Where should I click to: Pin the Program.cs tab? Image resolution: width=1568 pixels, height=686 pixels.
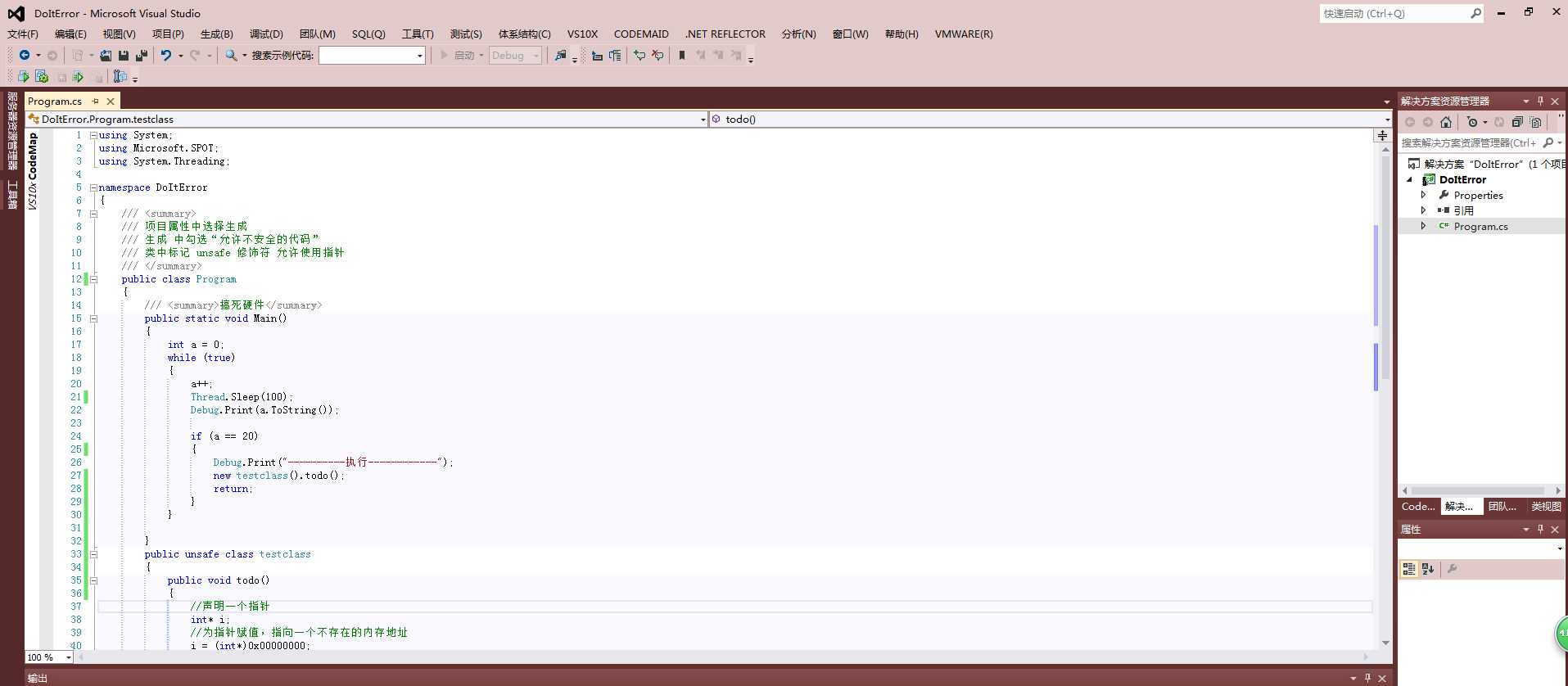click(x=96, y=101)
